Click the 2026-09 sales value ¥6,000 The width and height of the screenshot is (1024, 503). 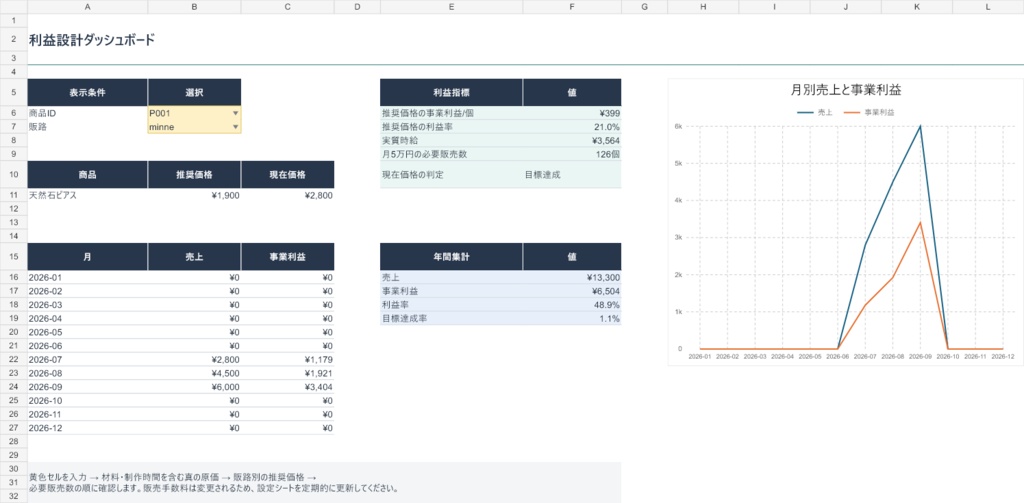pyautogui.click(x=194, y=386)
